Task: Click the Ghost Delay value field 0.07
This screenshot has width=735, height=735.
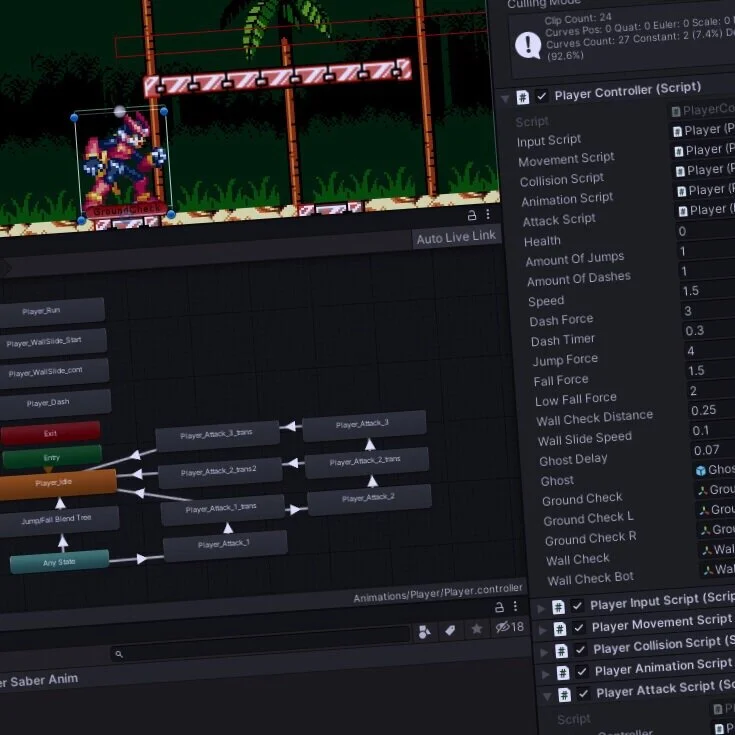Action: coord(713,450)
